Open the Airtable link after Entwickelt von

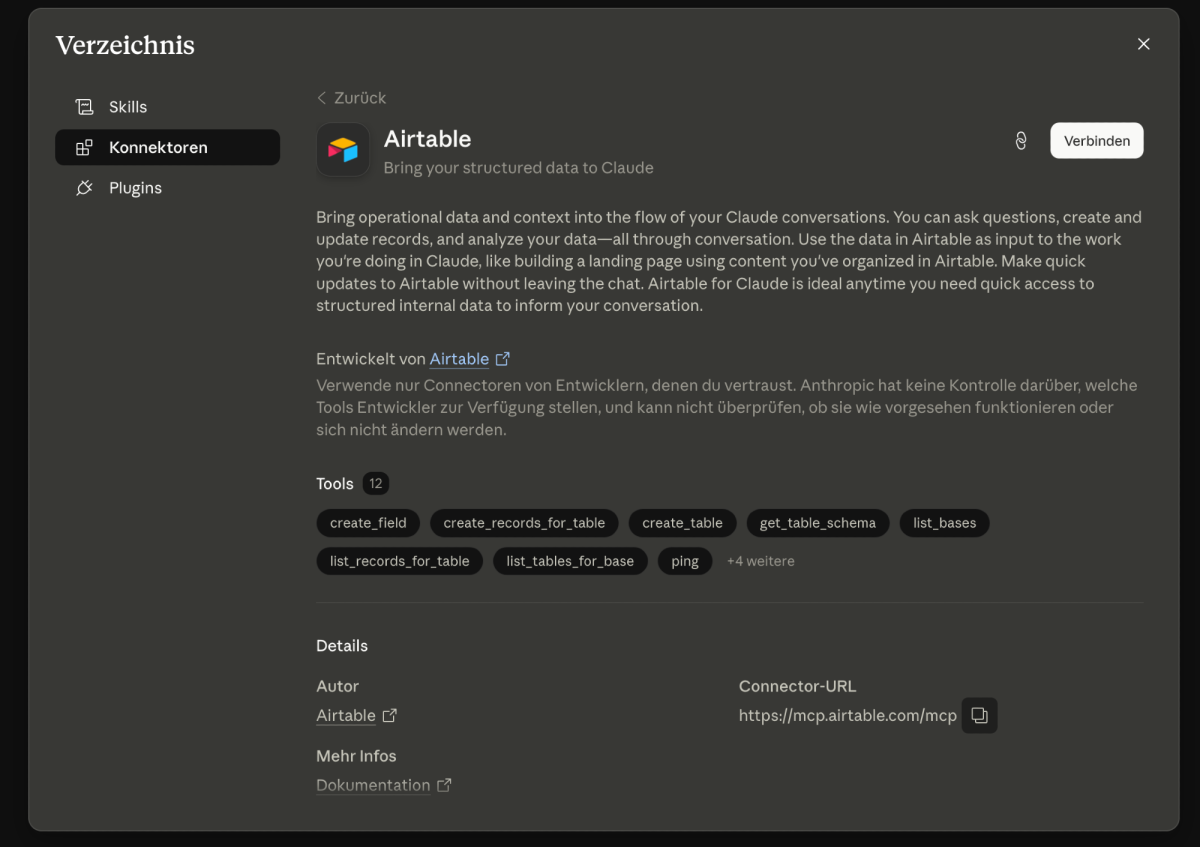pos(459,359)
